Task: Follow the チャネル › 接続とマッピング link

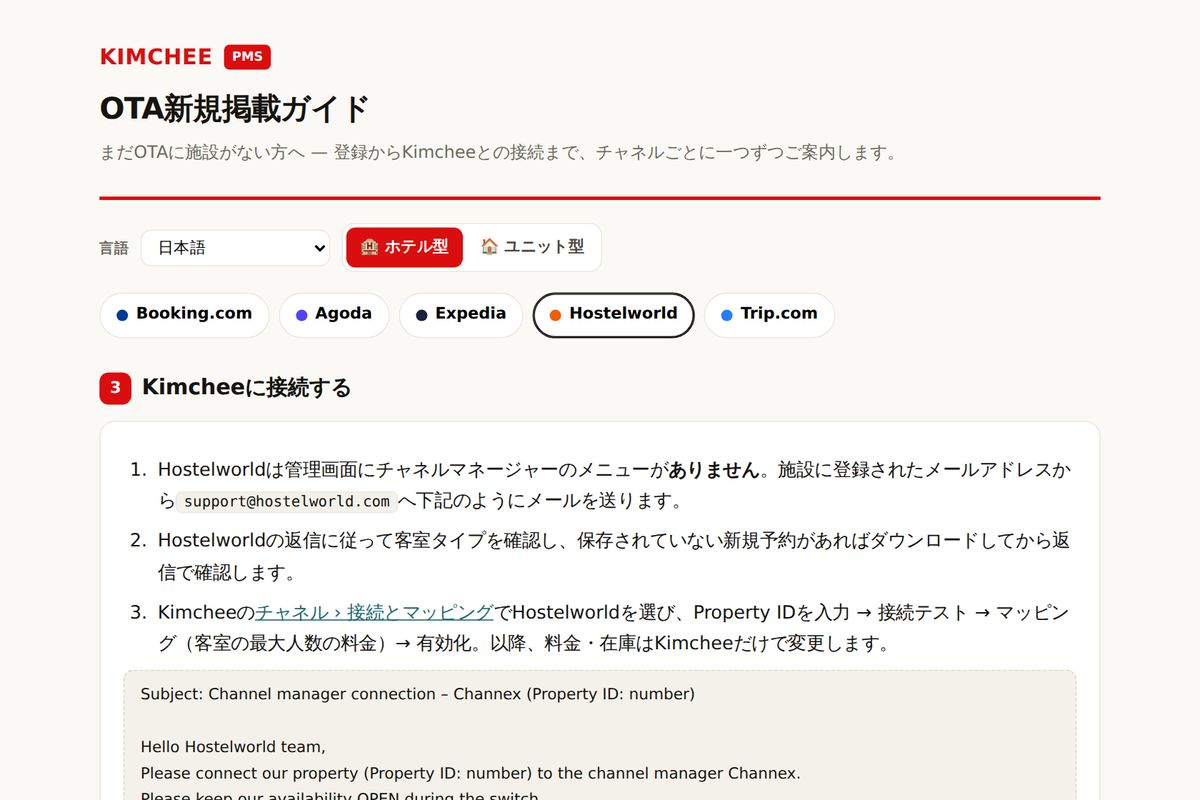Action: tap(375, 612)
